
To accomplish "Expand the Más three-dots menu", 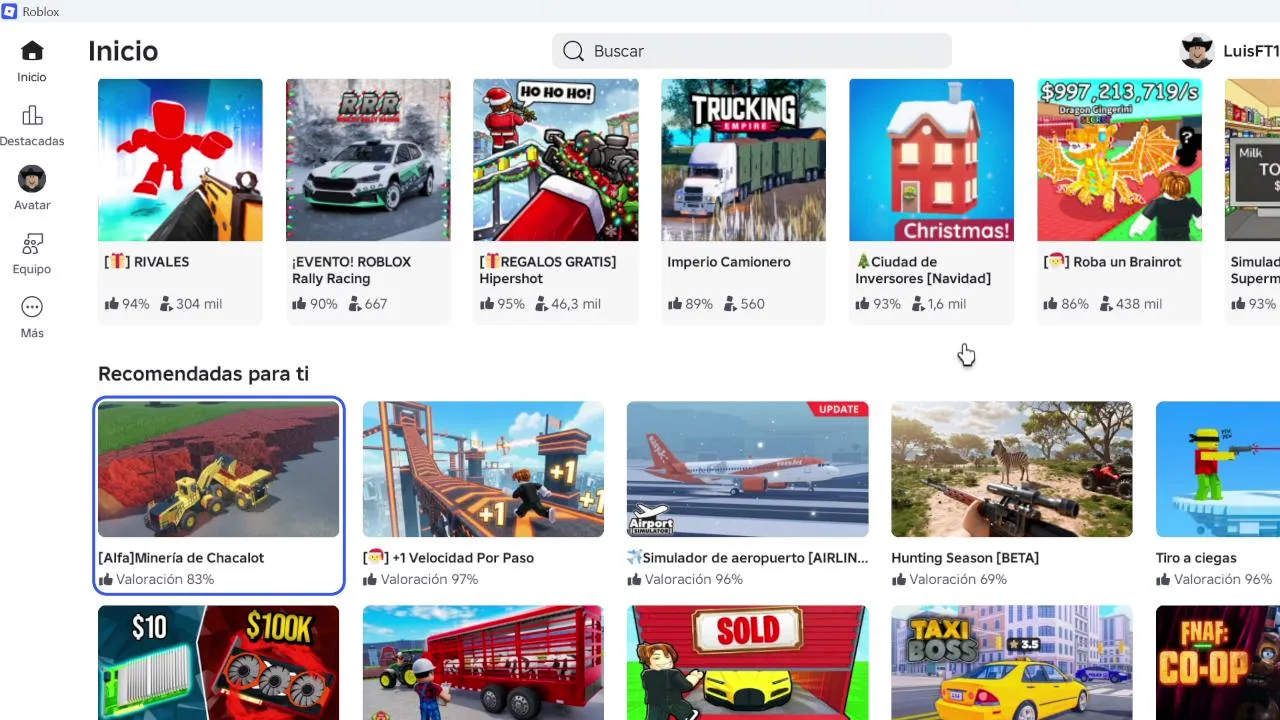I will click(x=32, y=307).
